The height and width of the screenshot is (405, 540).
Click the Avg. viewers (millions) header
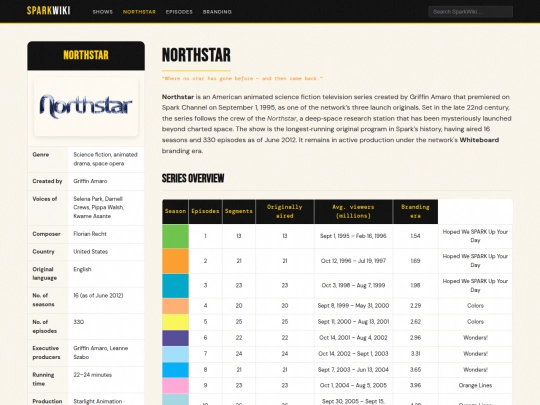click(x=353, y=211)
